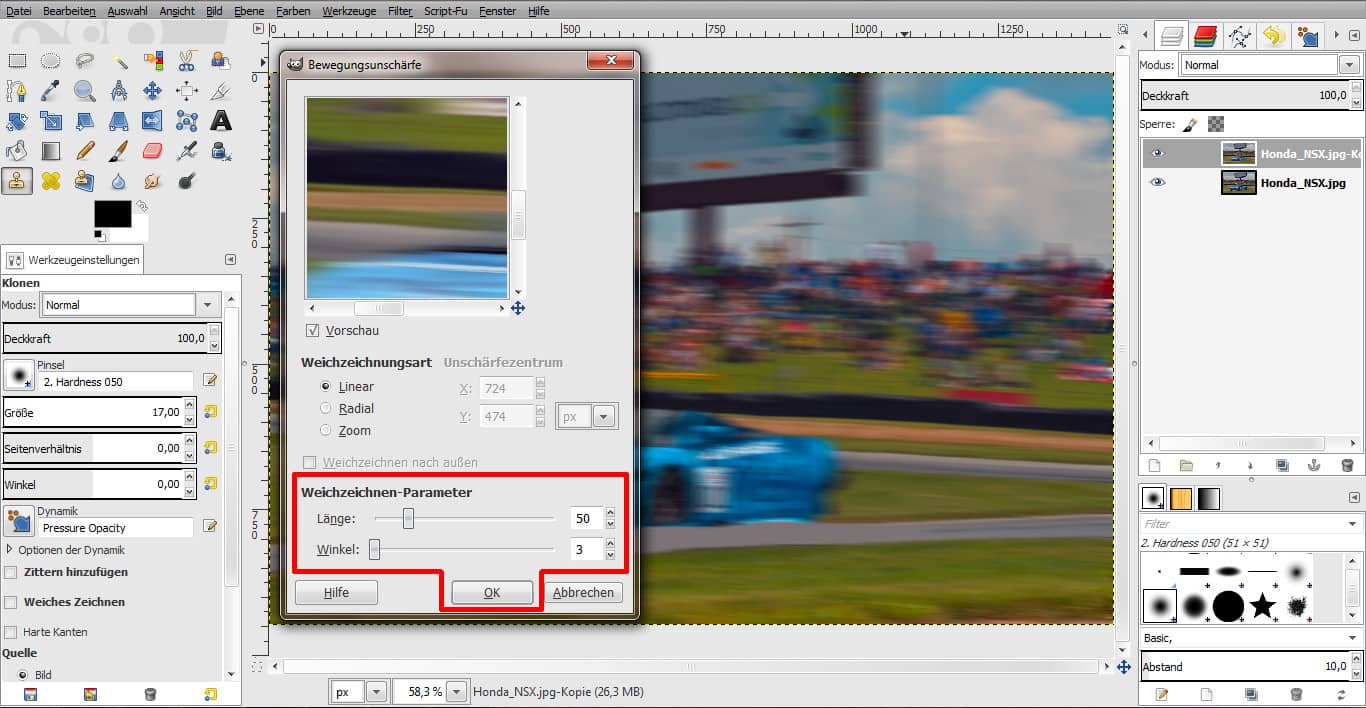Screen dimensions: 1366x708
Task: Confirm the blur with OK button
Action: [492, 592]
